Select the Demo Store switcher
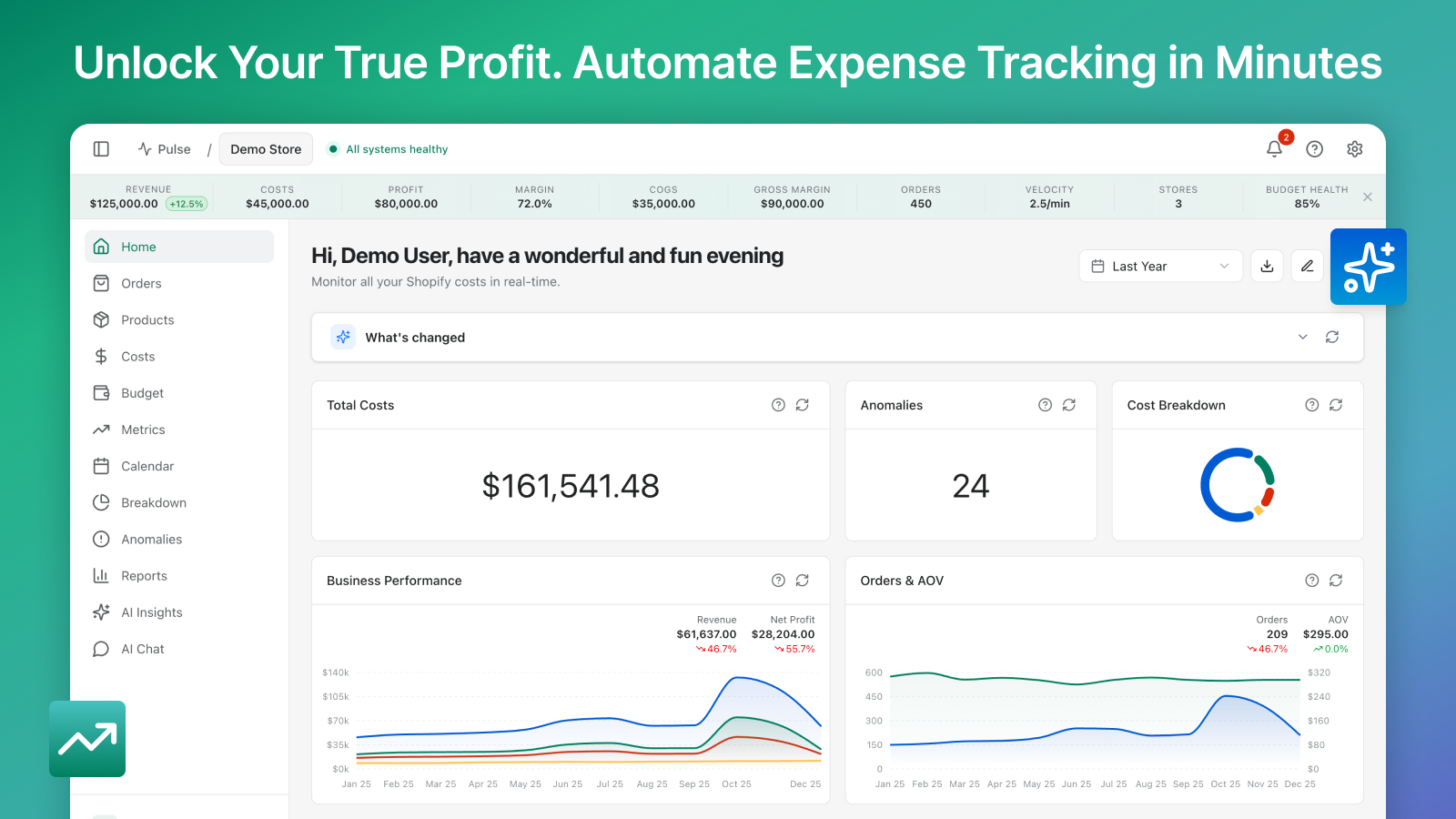Screen dimensions: 1456x819 click(x=266, y=149)
